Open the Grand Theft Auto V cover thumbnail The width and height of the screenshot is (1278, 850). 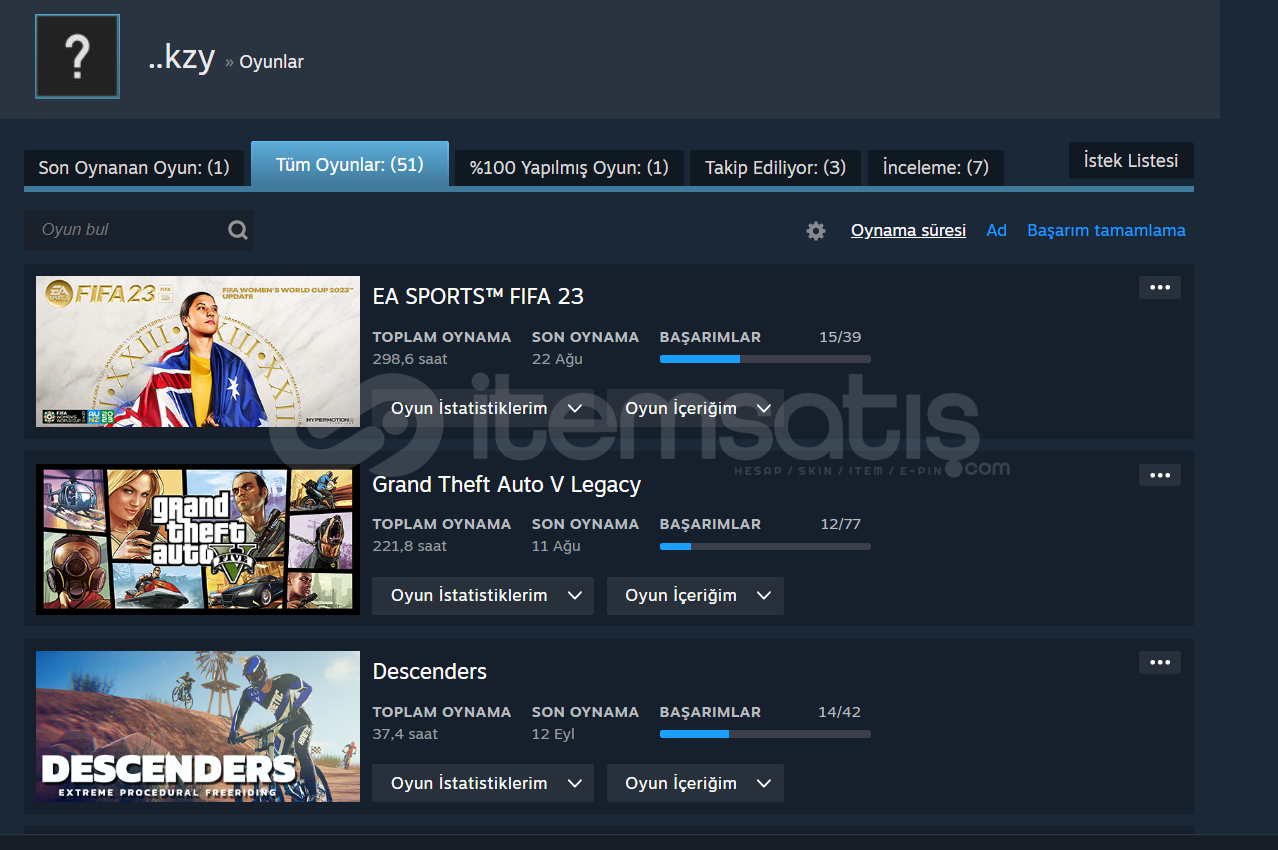(198, 539)
